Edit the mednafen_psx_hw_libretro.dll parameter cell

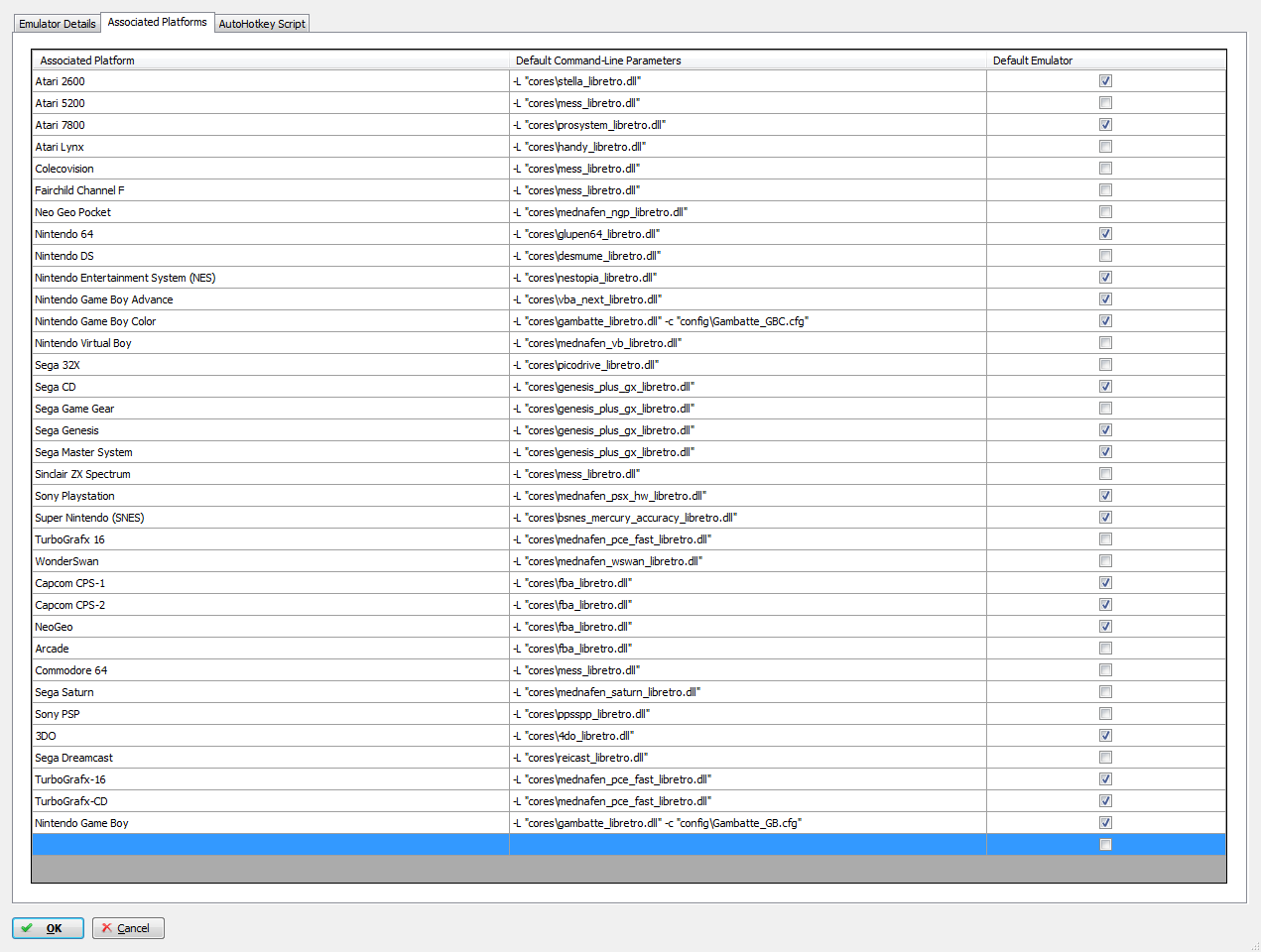(748, 496)
